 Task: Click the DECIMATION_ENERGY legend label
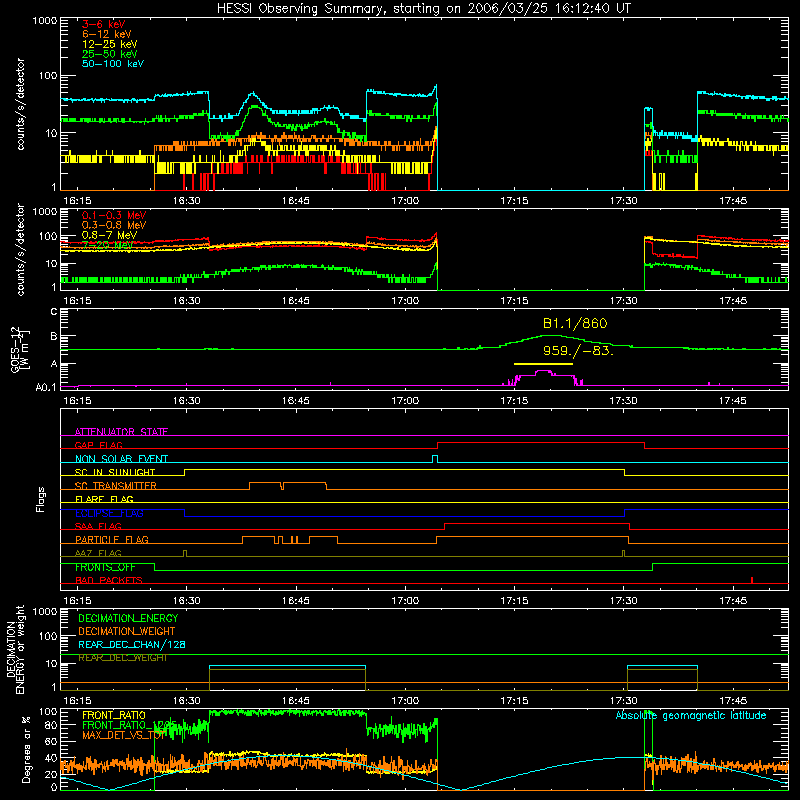point(128,618)
